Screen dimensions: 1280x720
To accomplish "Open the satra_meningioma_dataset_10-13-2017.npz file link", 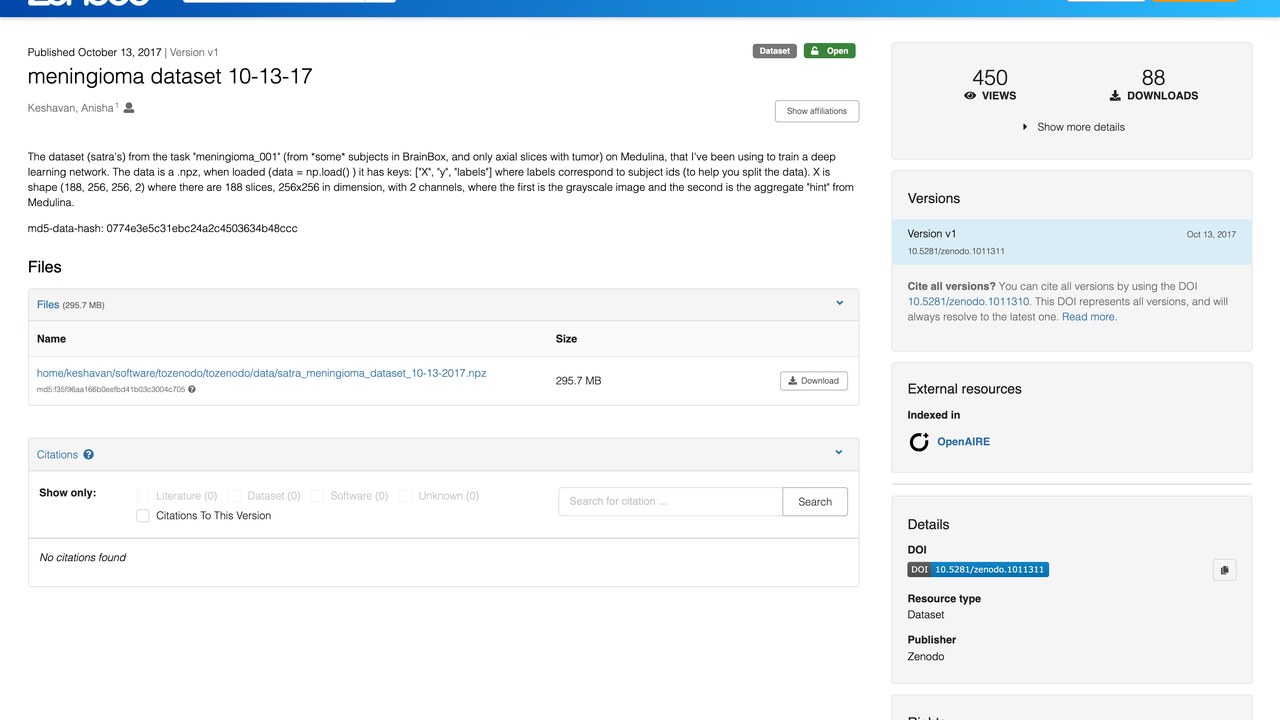I will (x=262, y=373).
